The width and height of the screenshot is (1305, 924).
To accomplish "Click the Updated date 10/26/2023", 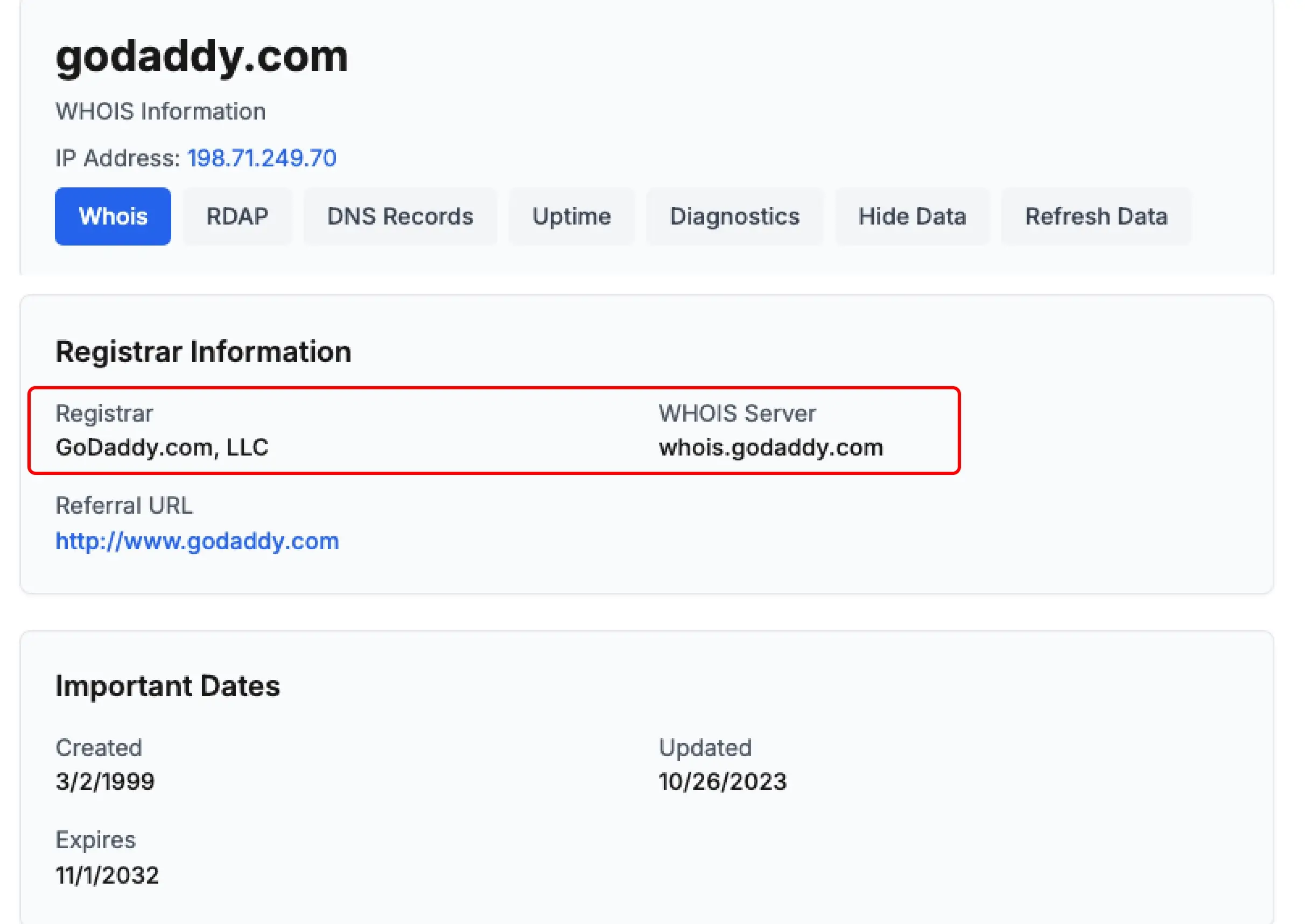I will click(x=722, y=782).
